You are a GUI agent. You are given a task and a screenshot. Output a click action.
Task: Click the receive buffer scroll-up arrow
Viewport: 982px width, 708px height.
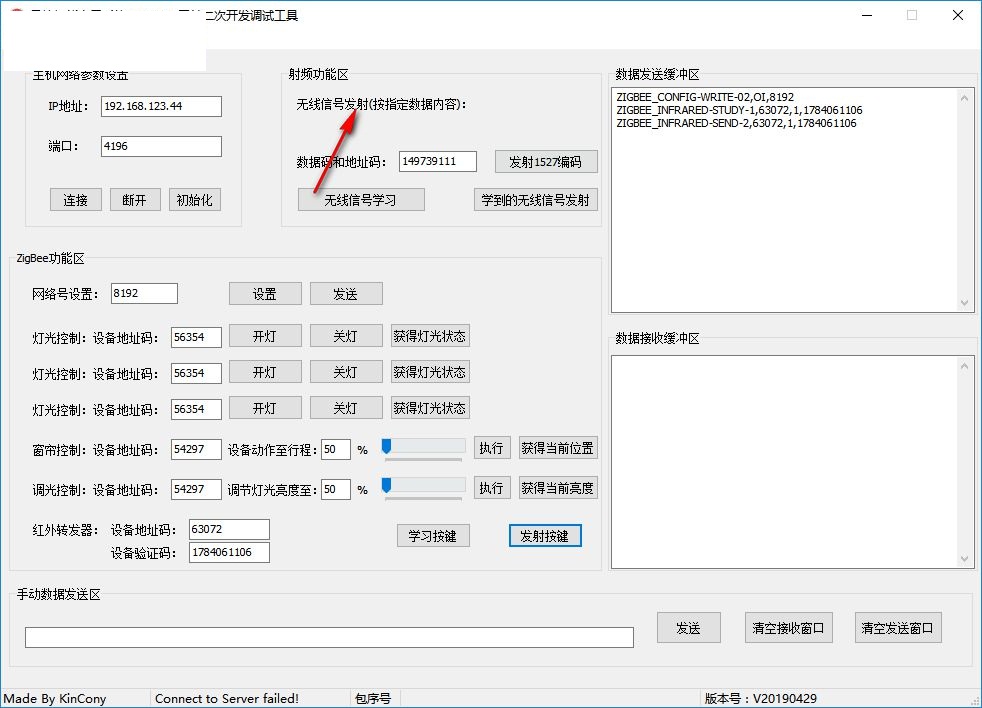tap(964, 366)
